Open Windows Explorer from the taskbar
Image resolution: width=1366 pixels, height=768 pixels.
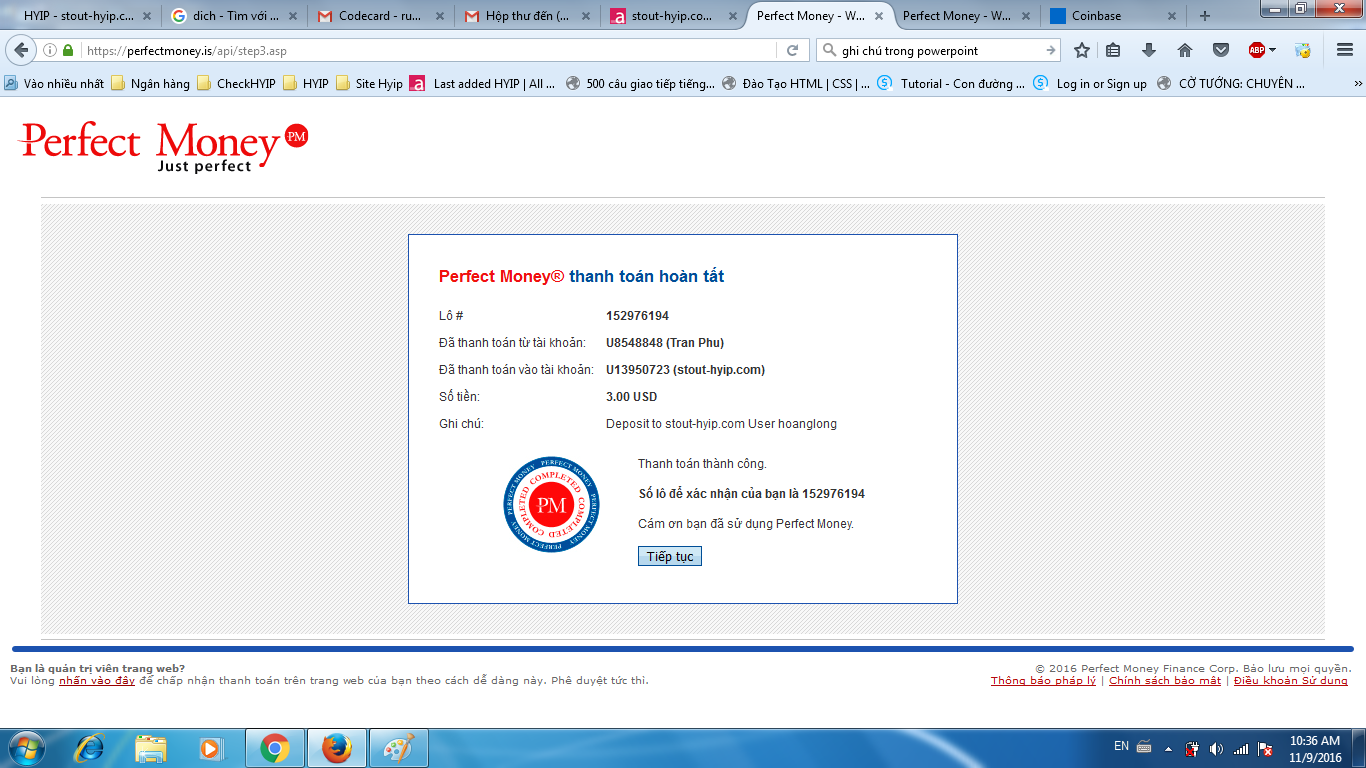pos(151,748)
